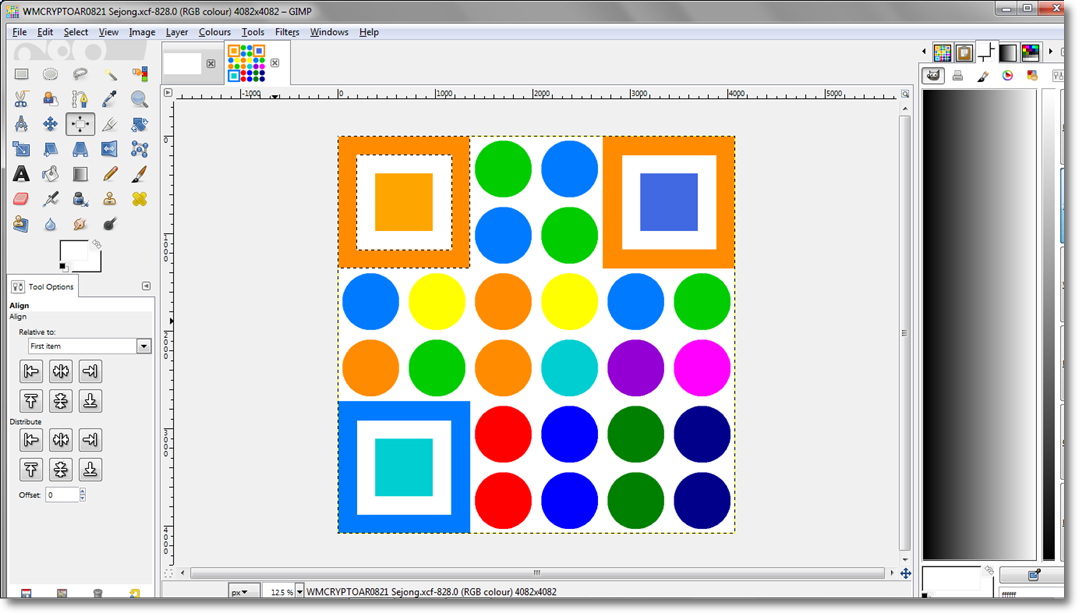Click the black-to-white gradient preview
The height and width of the screenshot is (615, 1080).
coord(979,324)
